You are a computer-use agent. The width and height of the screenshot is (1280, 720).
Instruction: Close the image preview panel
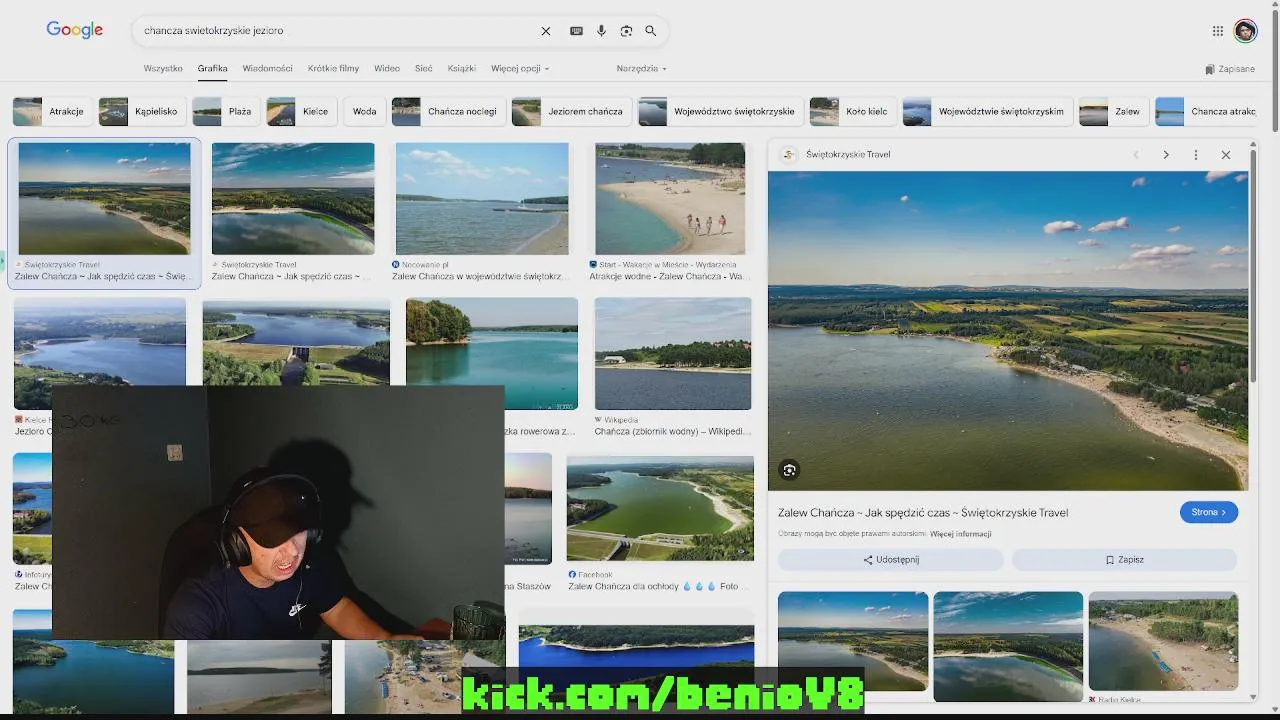pos(1226,155)
